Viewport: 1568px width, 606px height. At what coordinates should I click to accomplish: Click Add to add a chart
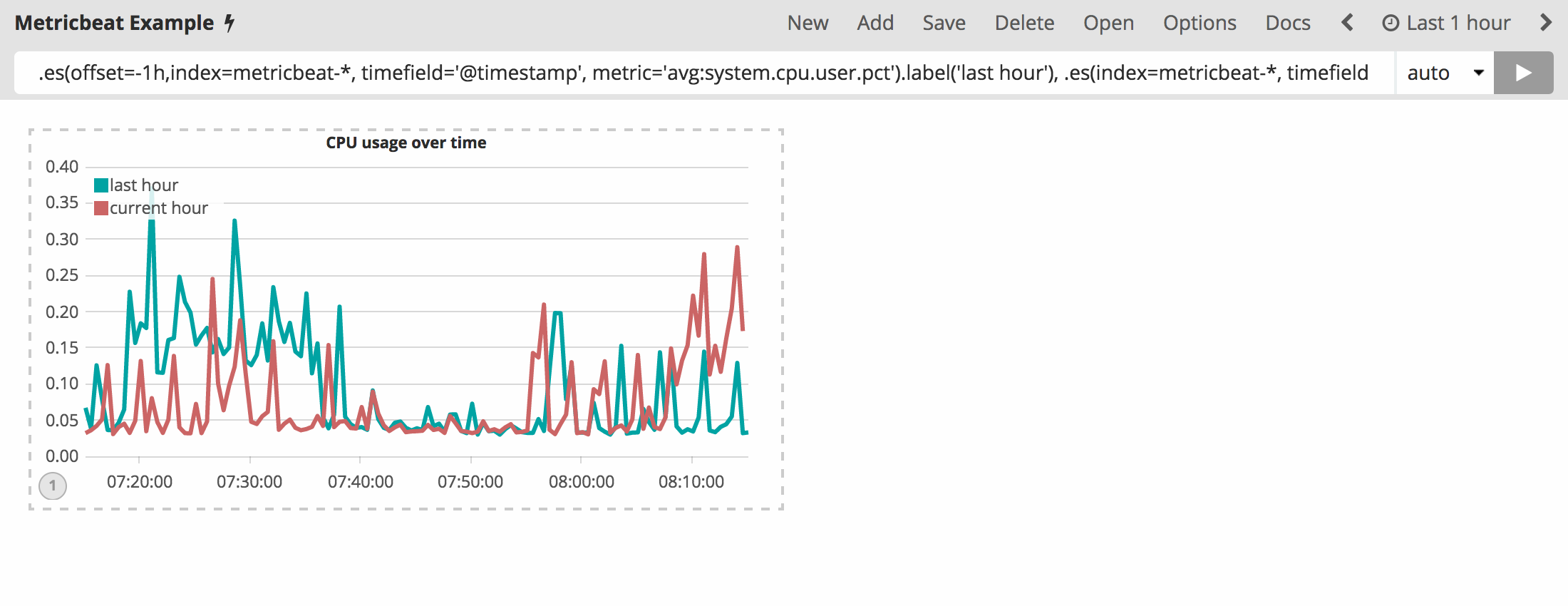(875, 23)
